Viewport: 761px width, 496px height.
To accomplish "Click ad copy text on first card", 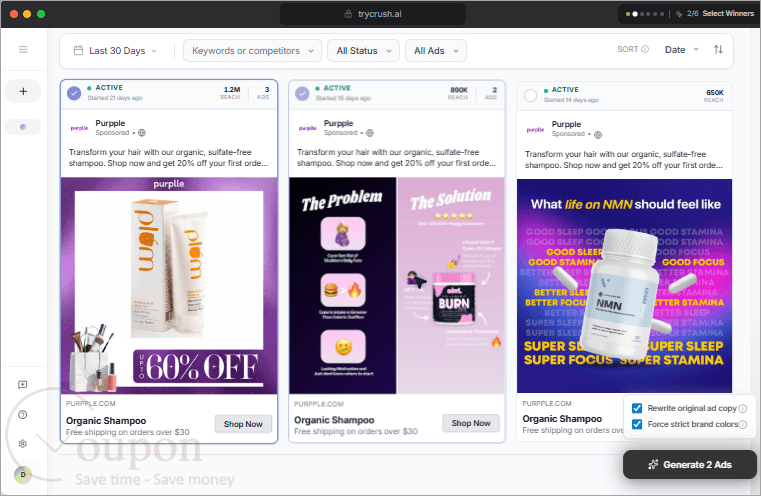I will (x=168, y=158).
